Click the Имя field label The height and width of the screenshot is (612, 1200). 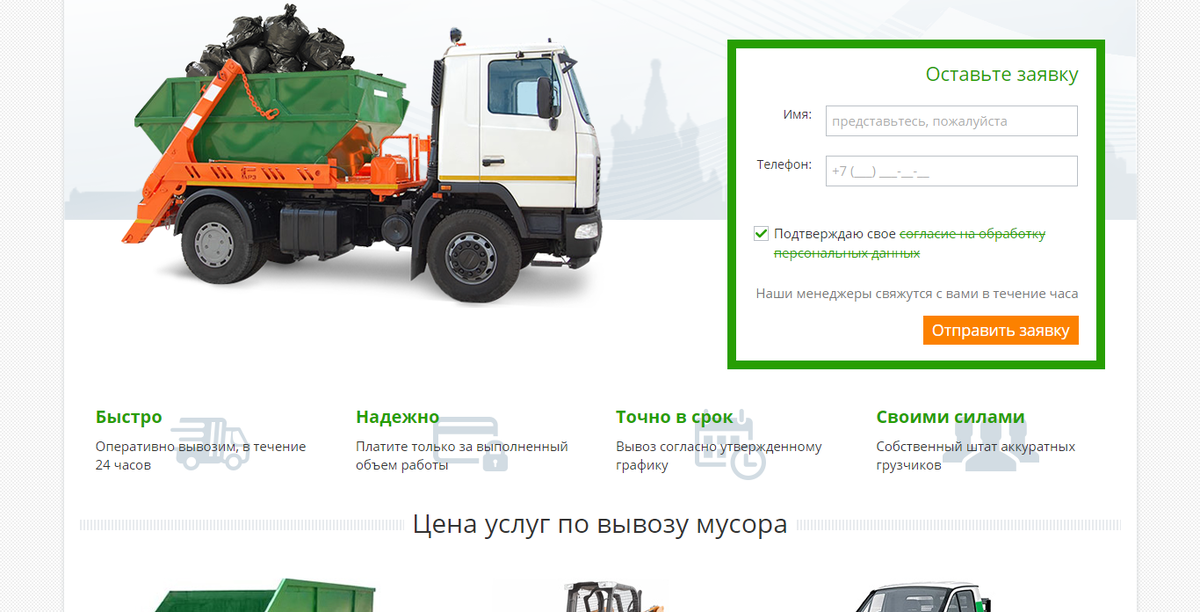pyautogui.click(x=797, y=115)
